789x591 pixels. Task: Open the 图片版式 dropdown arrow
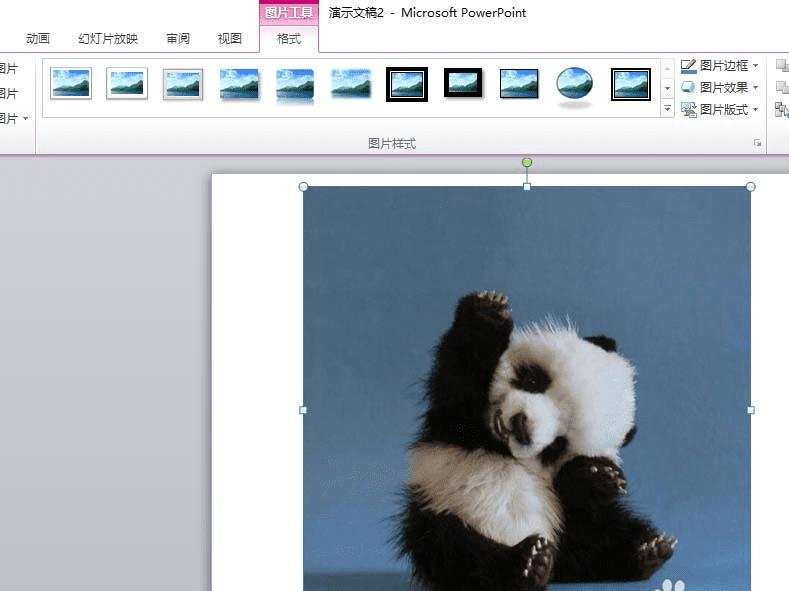tap(756, 110)
